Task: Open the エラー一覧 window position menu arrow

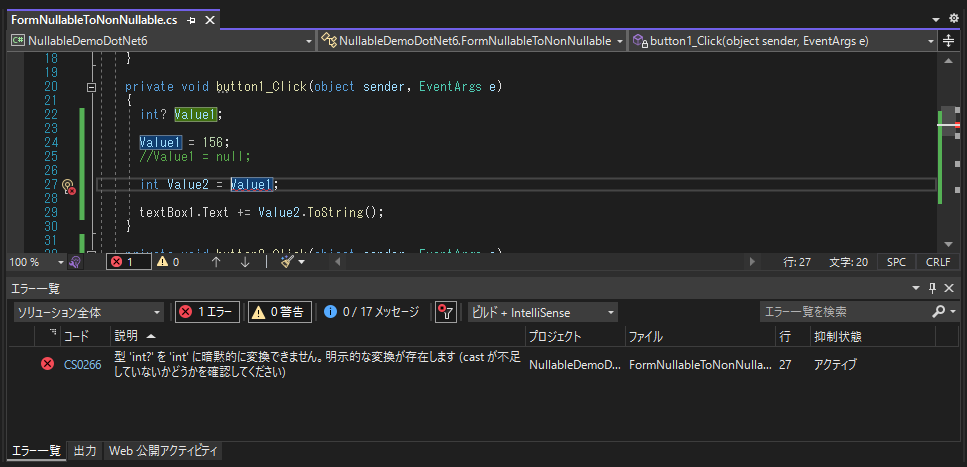Action: click(x=916, y=288)
